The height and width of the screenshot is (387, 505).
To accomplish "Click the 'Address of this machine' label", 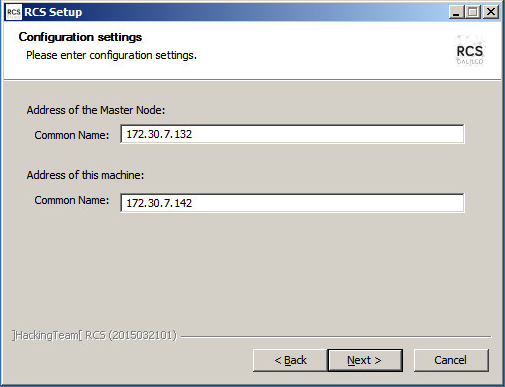I will (x=85, y=175).
